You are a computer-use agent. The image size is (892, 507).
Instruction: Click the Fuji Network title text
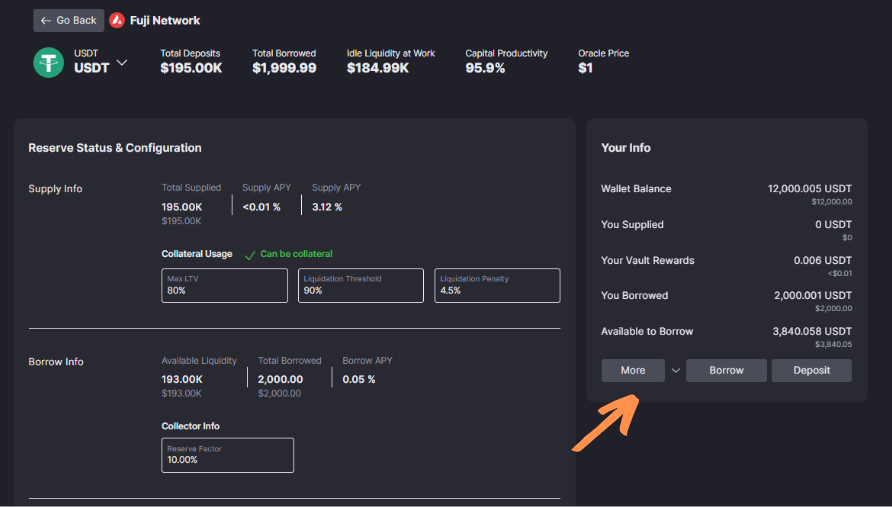pos(165,20)
